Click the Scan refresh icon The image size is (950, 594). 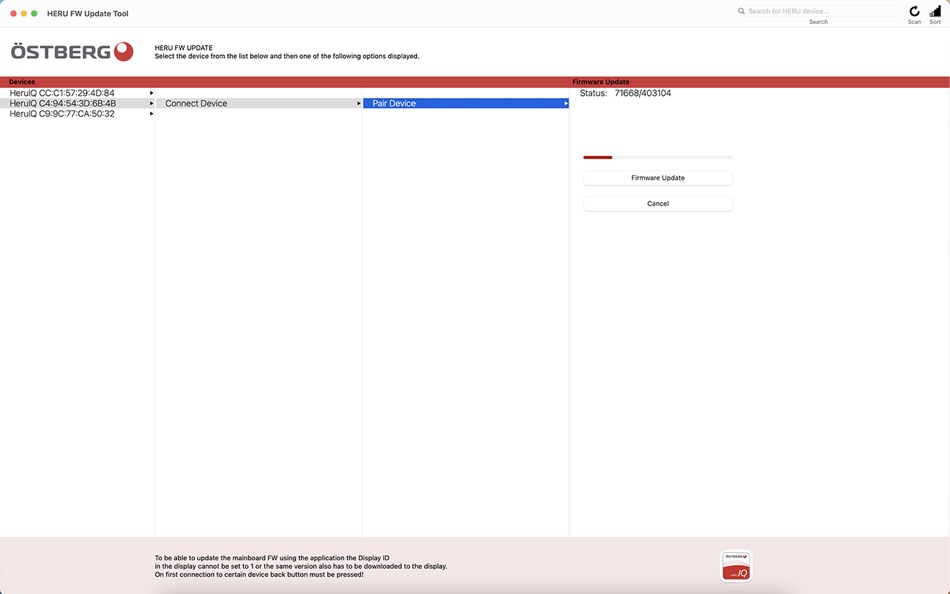click(914, 11)
